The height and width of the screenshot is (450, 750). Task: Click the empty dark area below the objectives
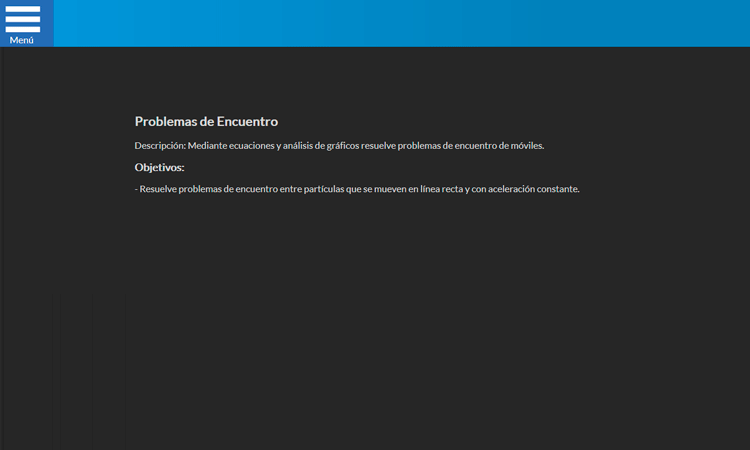(375, 320)
